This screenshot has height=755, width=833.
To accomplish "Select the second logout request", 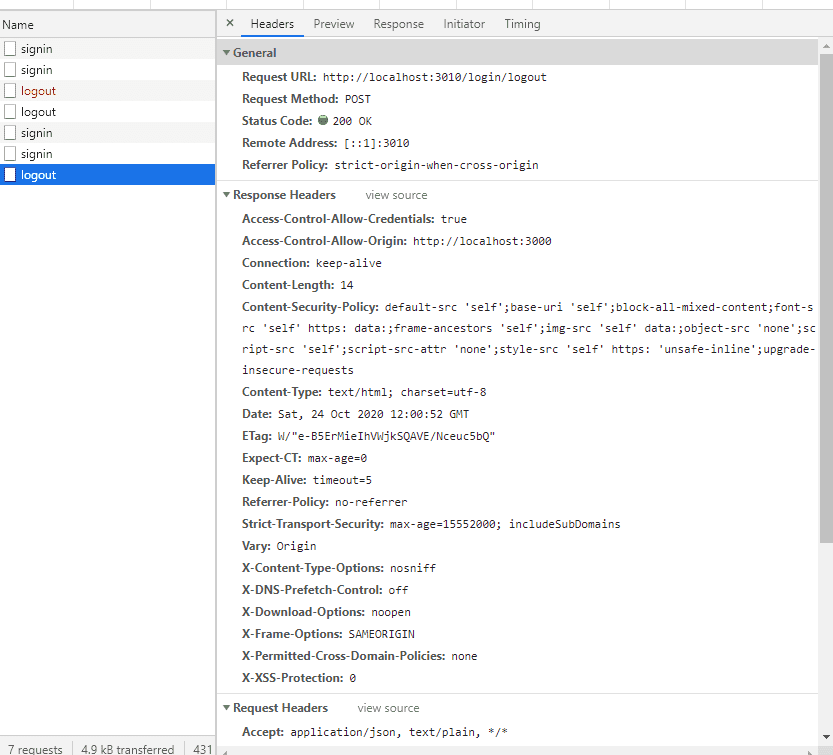I will 107,112.
